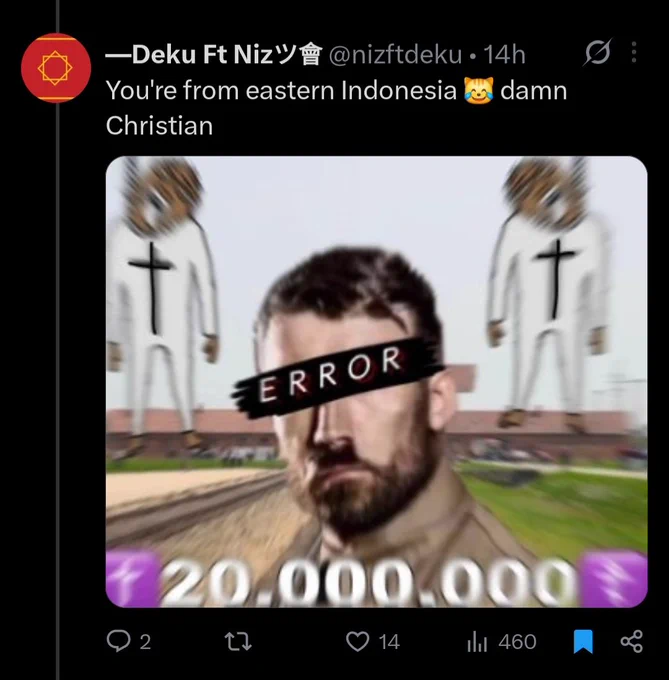Click the 460 views count
This screenshot has width=669, height=680.
click(518, 642)
